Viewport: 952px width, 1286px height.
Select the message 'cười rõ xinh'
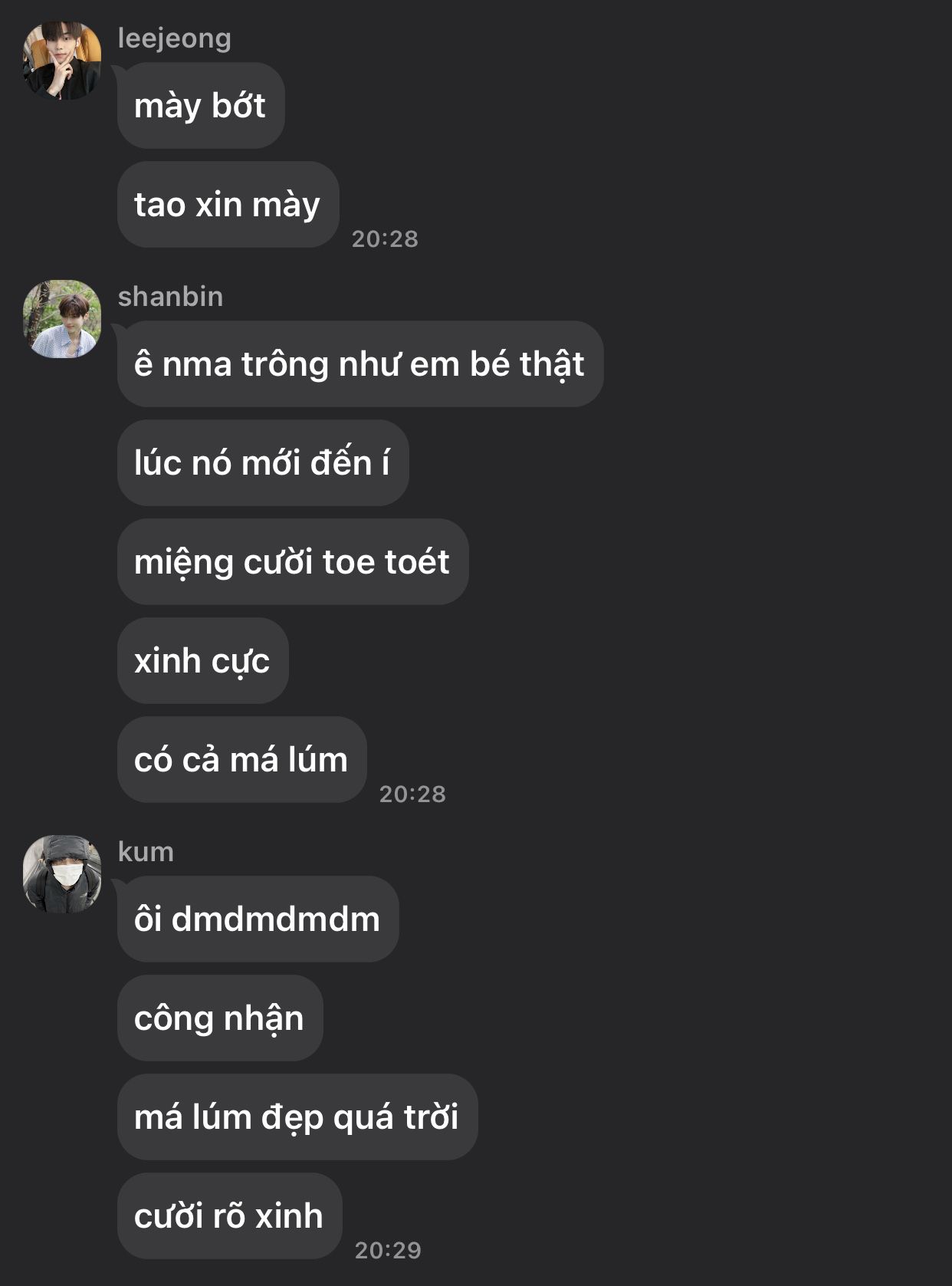[x=230, y=1216]
